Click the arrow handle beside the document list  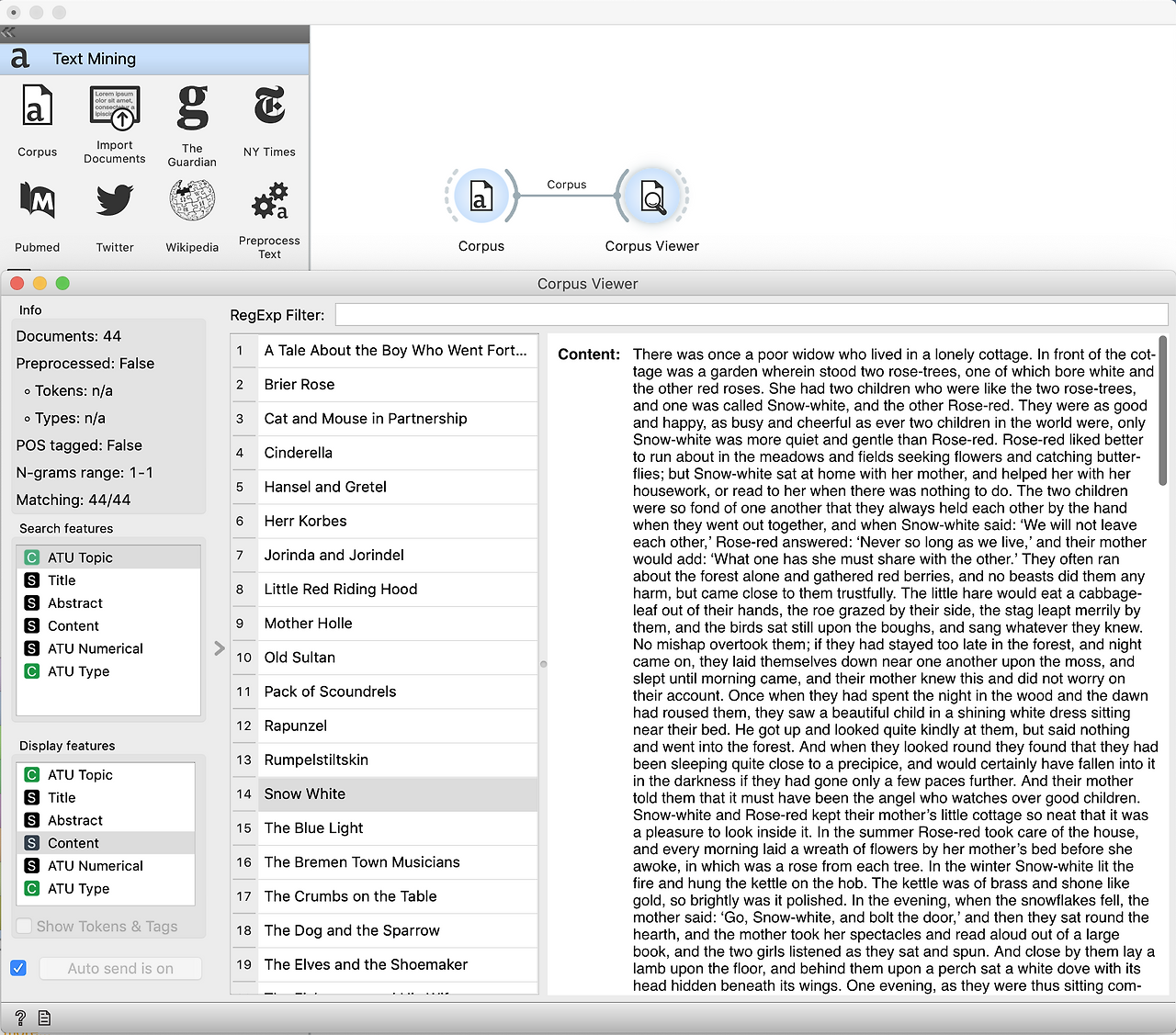pos(219,648)
